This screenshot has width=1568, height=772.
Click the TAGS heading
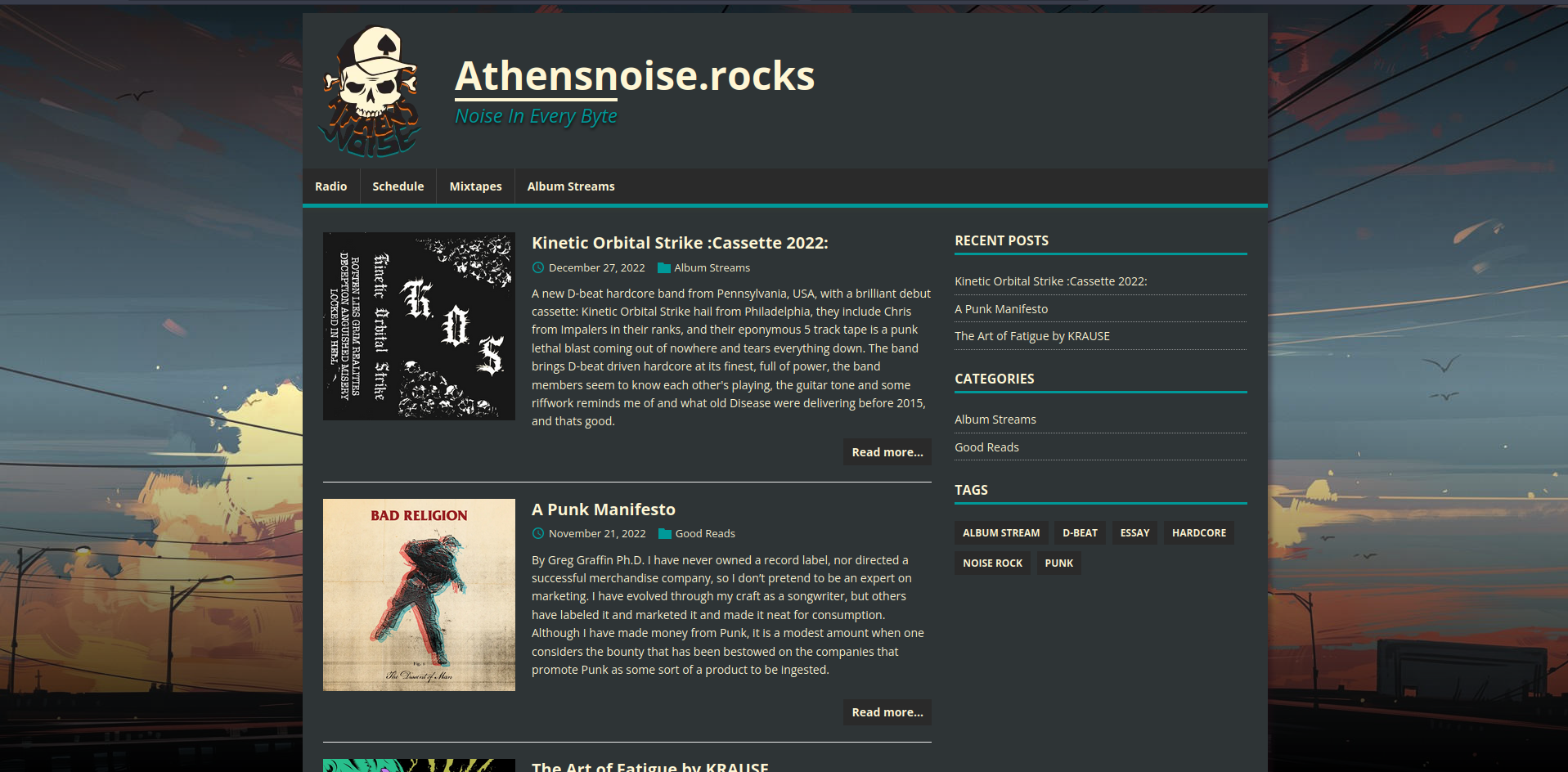971,490
